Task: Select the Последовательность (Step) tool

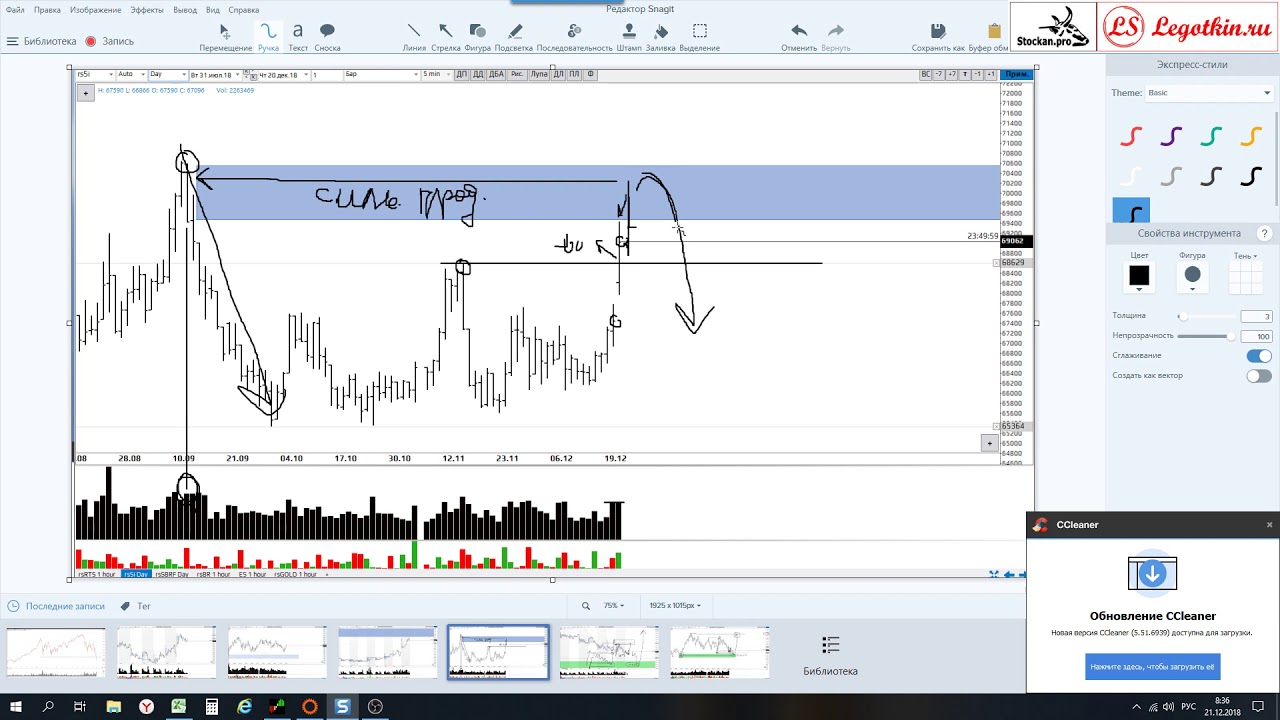Action: click(574, 37)
